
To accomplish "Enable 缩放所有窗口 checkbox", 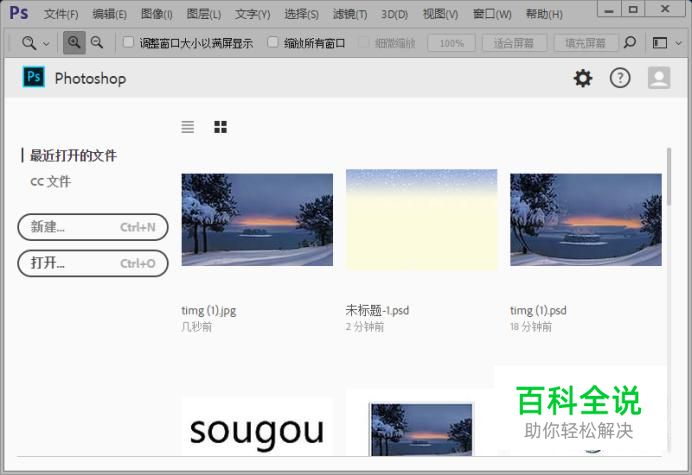I will 273,42.
